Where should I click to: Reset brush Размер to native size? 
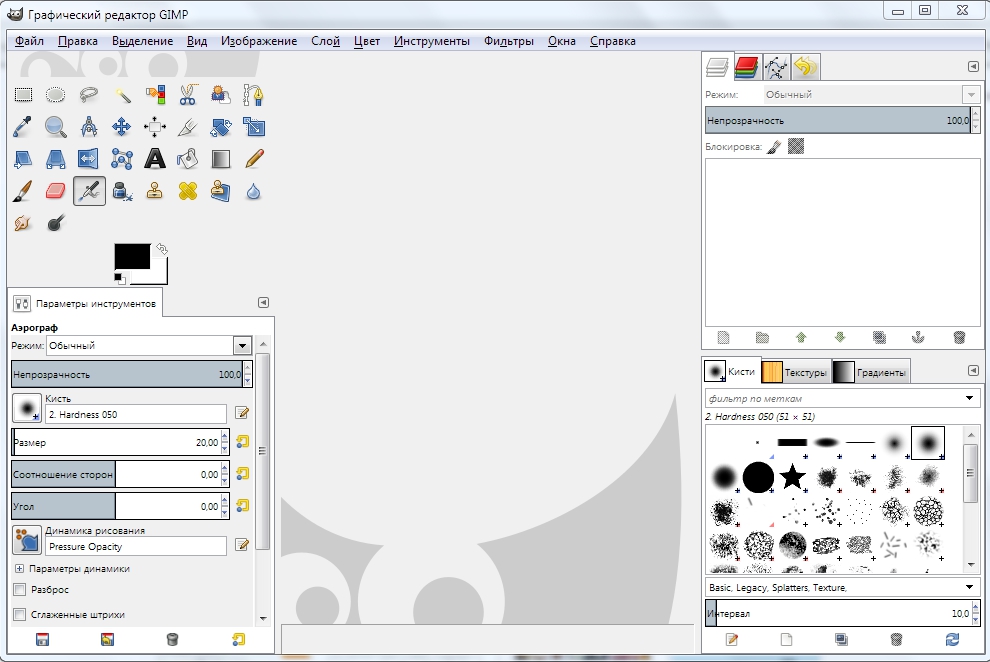tap(242, 442)
